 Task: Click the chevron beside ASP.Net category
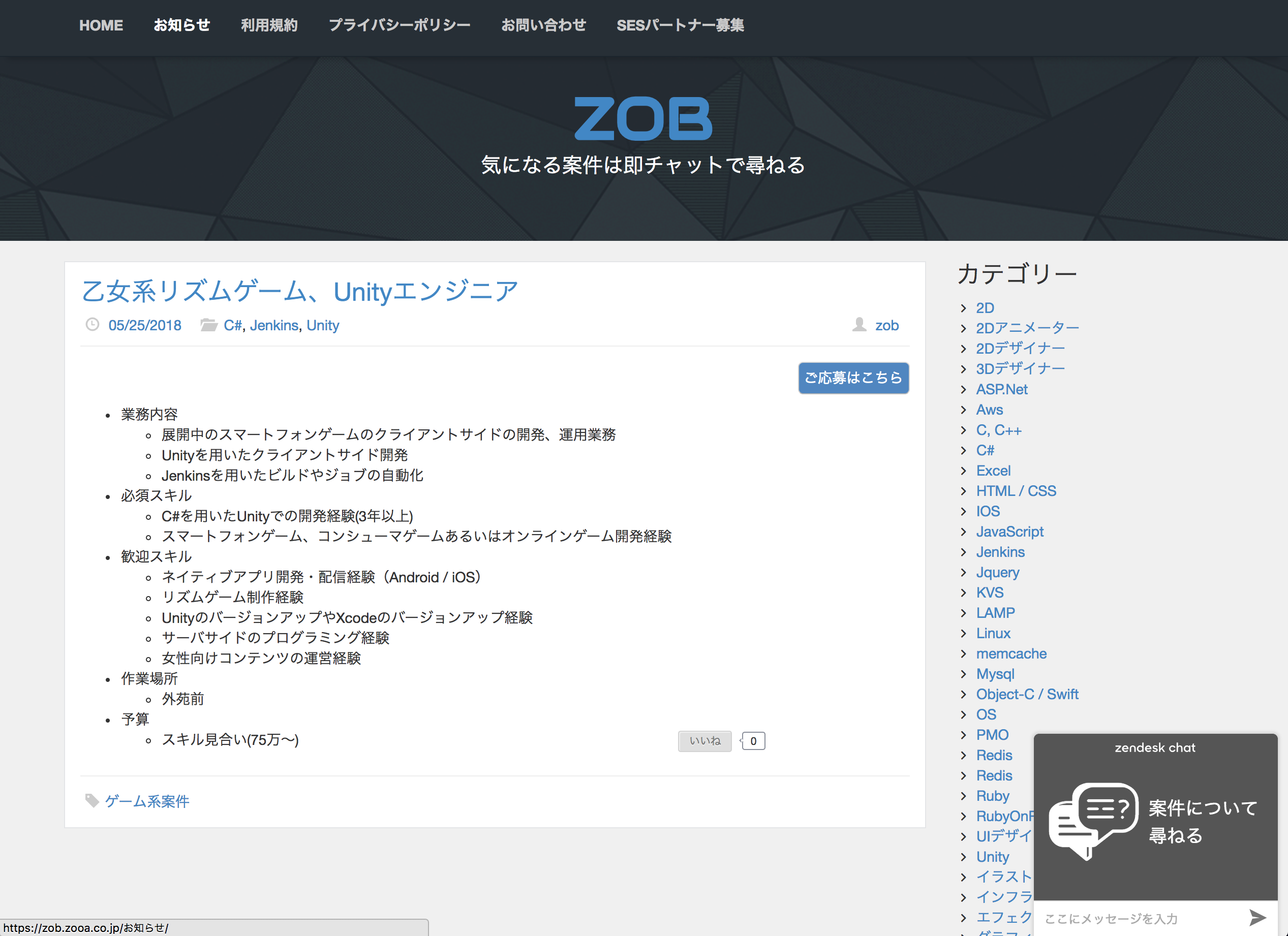963,389
